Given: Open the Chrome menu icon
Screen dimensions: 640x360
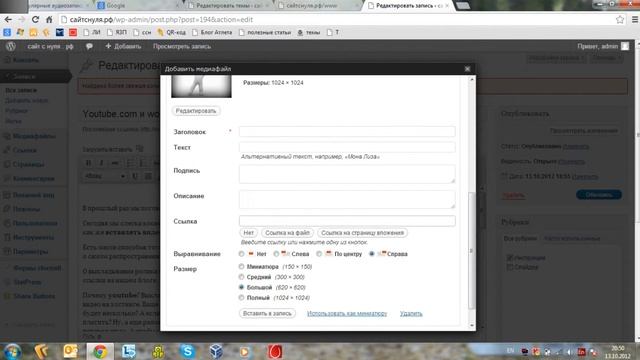Looking at the screenshot, I should [x=635, y=20].
